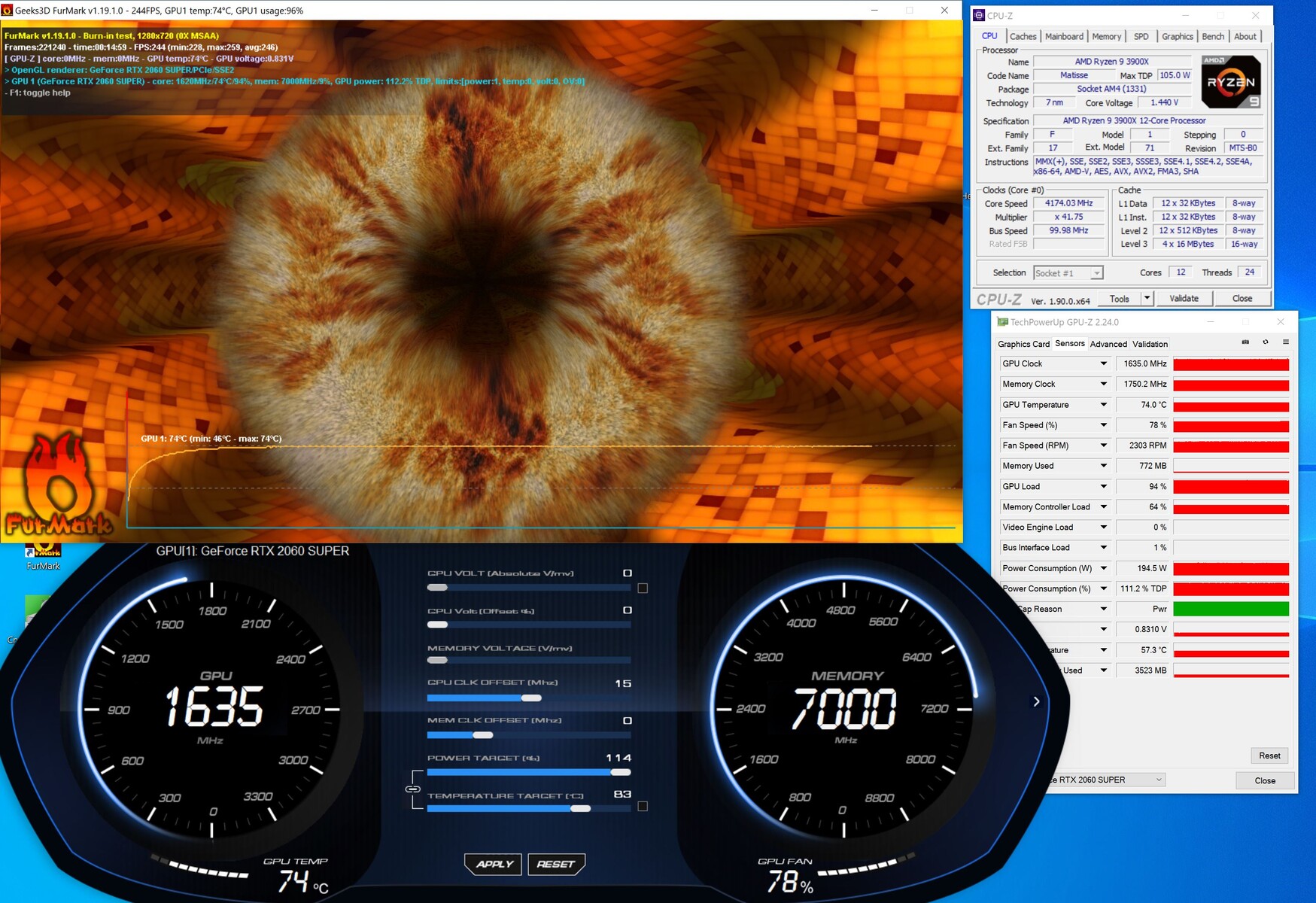Click the CPU-Z Validate button
1316x903 pixels.
pos(1184,299)
